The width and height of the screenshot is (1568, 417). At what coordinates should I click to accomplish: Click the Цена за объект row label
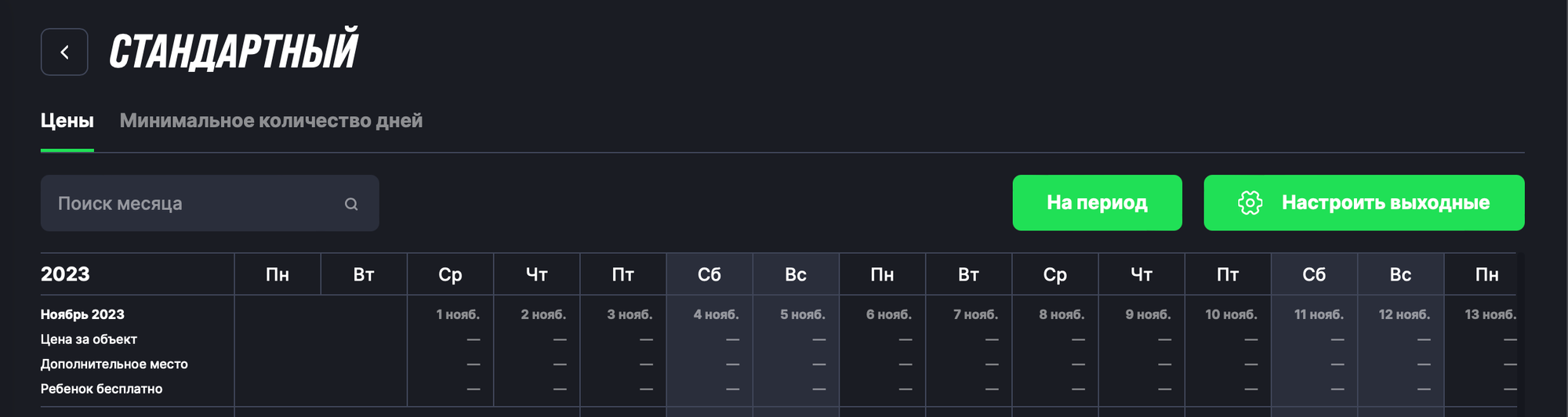point(89,339)
